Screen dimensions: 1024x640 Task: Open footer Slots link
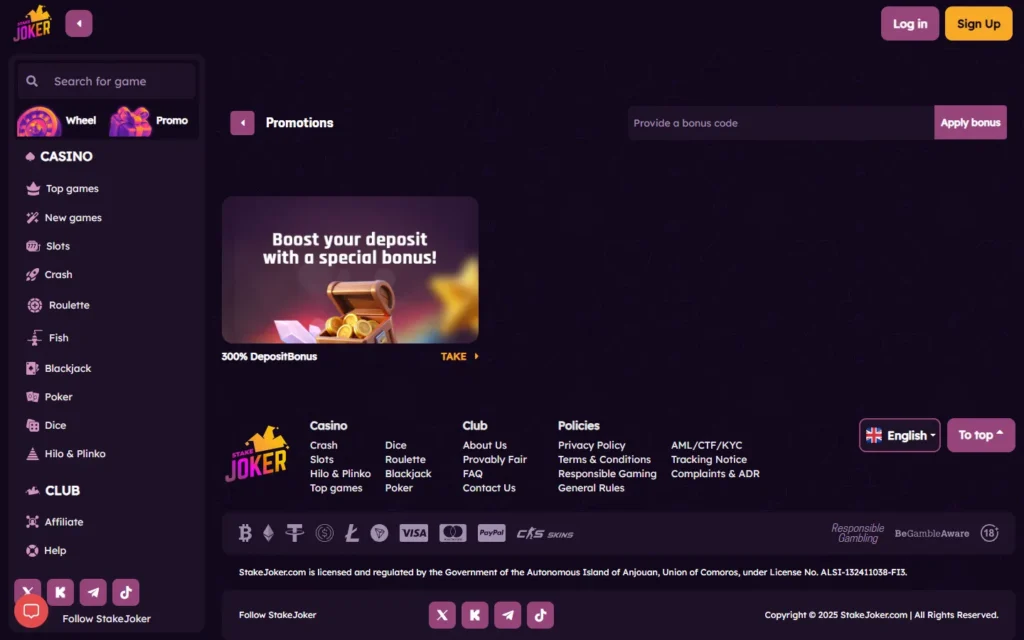click(322, 460)
